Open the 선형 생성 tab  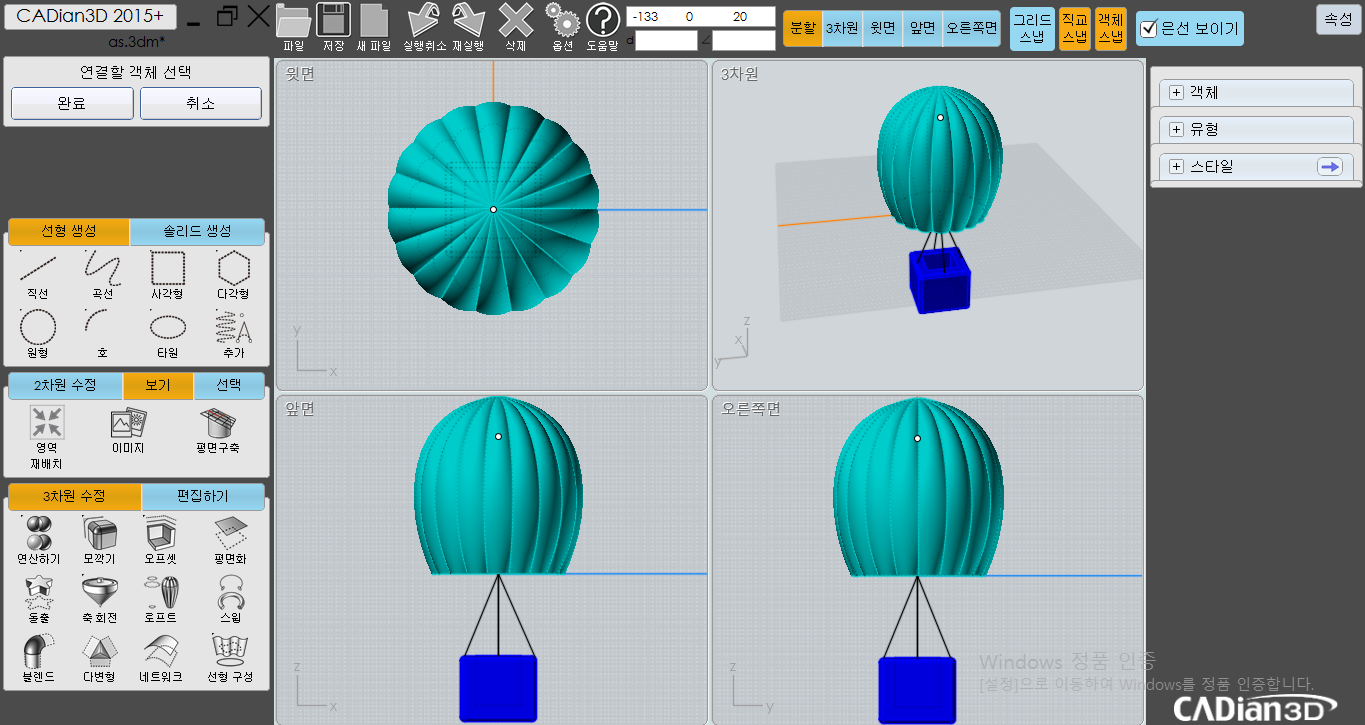point(69,231)
